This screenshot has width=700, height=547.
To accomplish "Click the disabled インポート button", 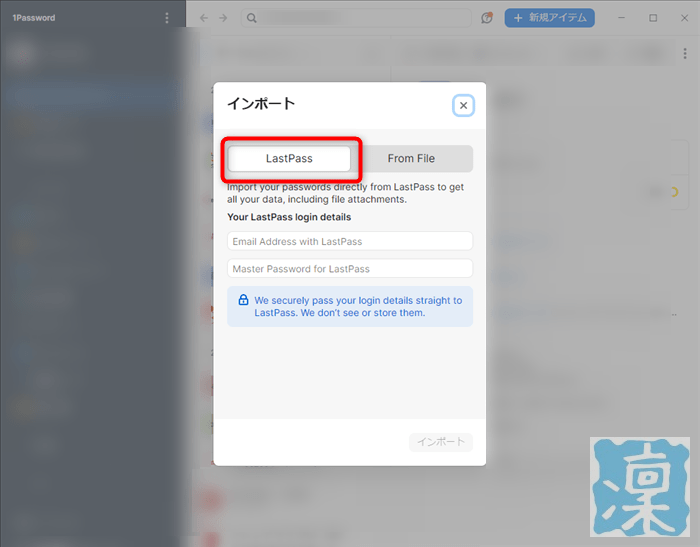I will pos(441,442).
